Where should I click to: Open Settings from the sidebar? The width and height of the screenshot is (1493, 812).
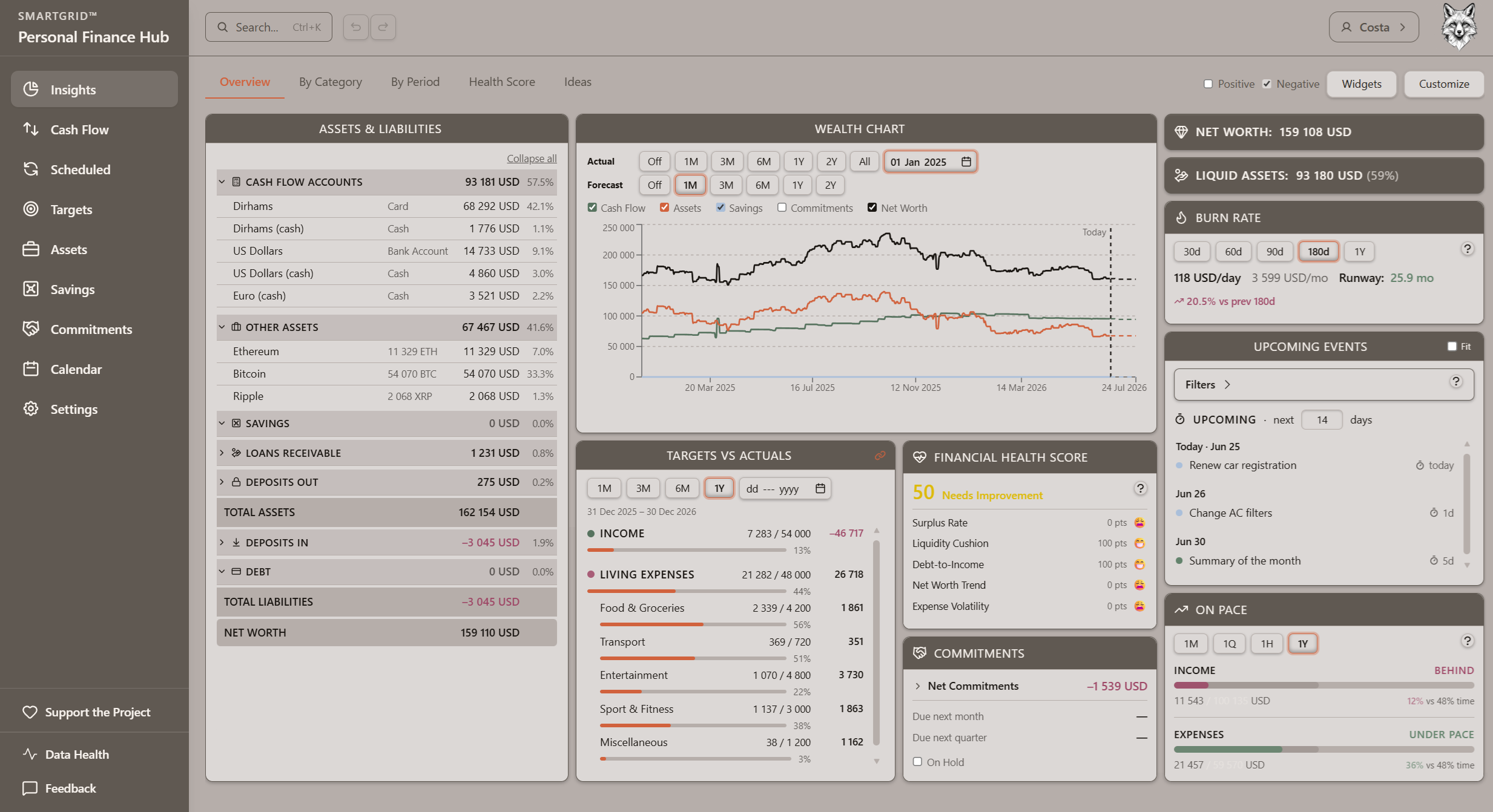point(94,409)
